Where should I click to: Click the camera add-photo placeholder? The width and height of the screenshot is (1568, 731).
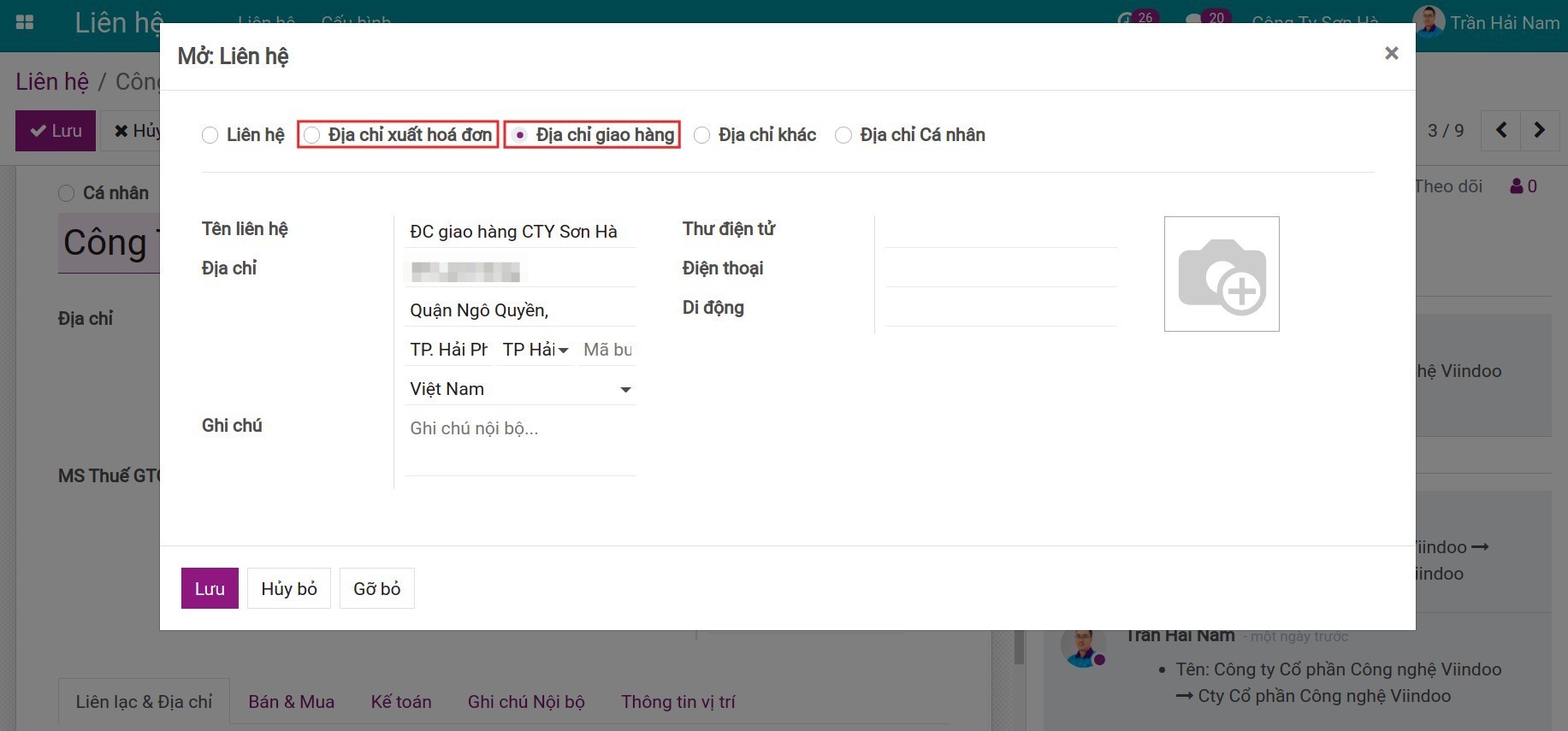(x=1222, y=274)
